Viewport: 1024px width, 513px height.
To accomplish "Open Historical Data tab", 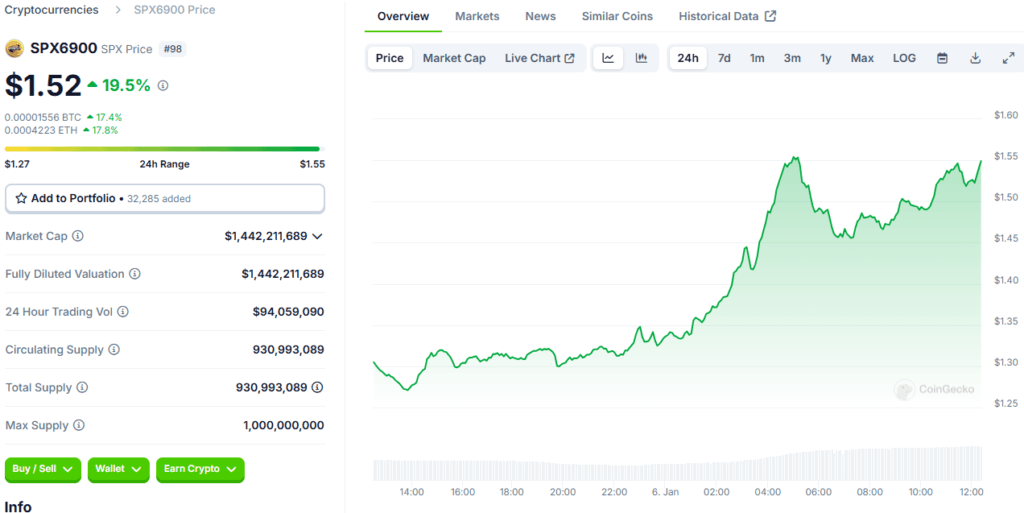I will click(x=727, y=16).
